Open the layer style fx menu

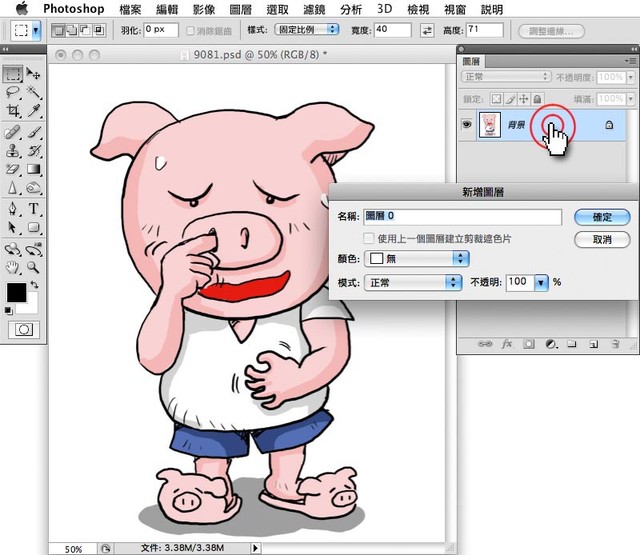507,344
